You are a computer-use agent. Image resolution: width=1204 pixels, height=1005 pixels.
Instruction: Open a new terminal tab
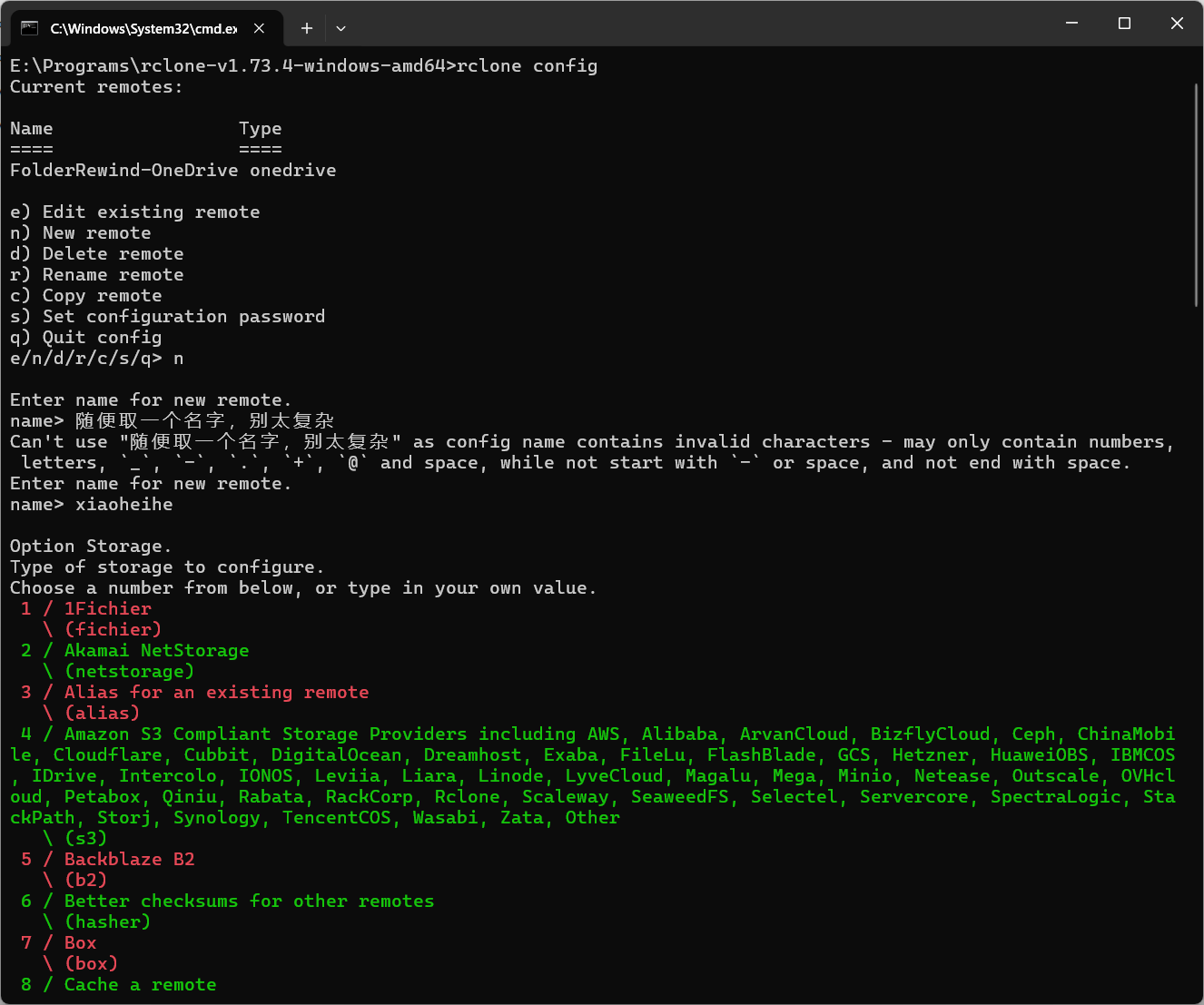306,28
